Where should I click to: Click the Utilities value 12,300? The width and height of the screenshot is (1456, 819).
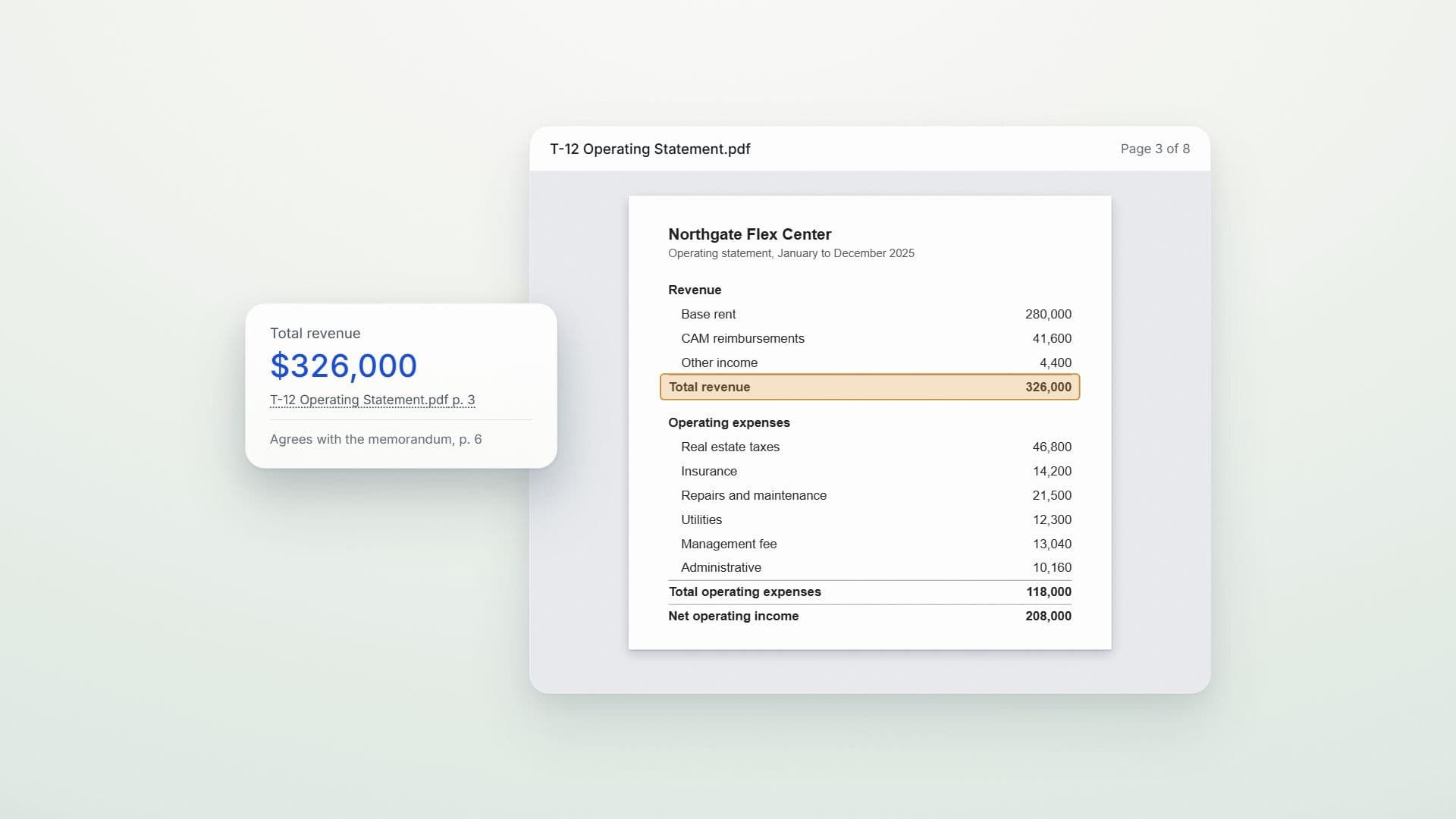(x=1052, y=519)
